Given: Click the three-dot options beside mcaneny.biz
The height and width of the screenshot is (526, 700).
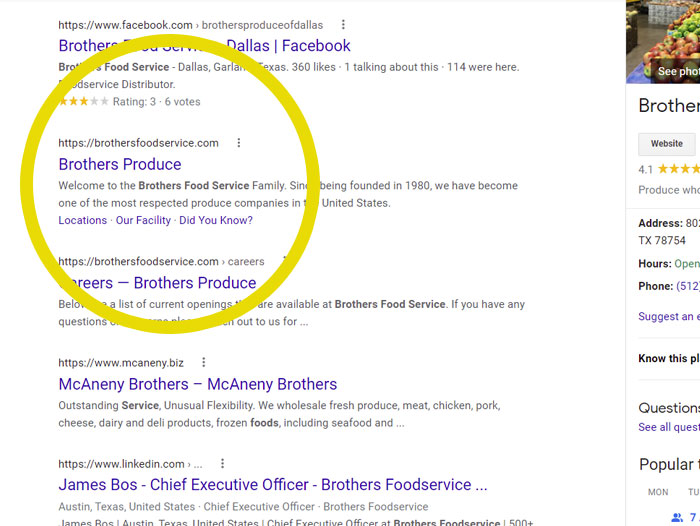Looking at the screenshot, I should click(x=204, y=363).
